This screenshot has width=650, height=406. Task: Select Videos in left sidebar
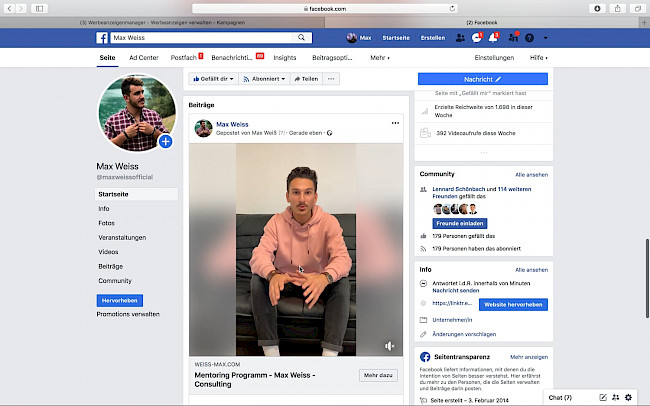tap(108, 252)
